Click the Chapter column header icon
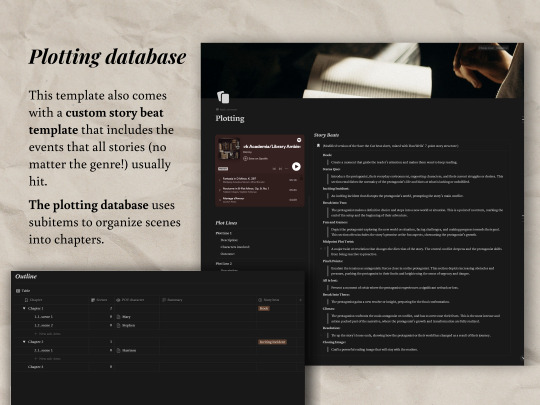The width and height of the screenshot is (540, 405). [26, 300]
